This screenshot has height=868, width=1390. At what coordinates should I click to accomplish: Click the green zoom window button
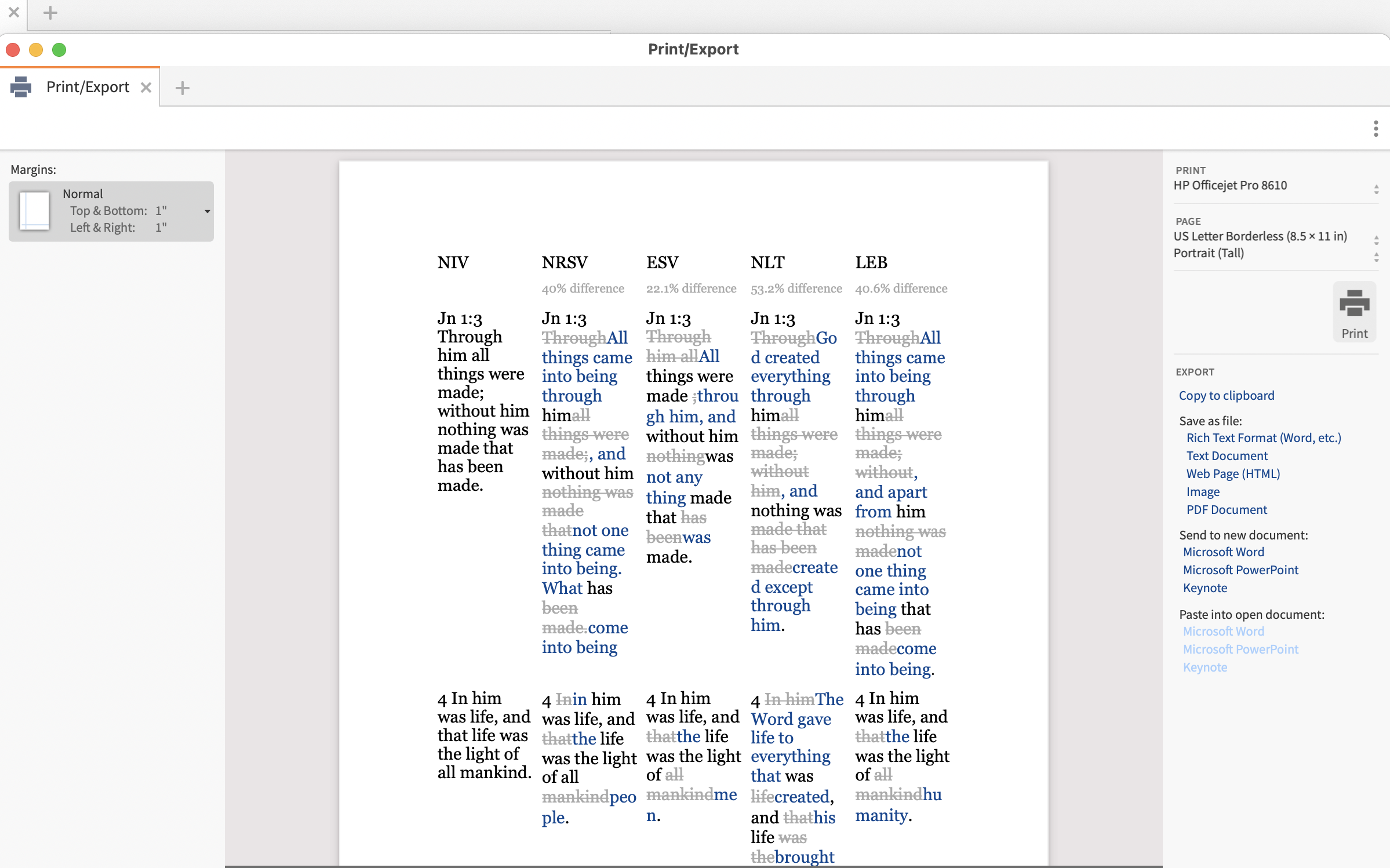tap(59, 50)
